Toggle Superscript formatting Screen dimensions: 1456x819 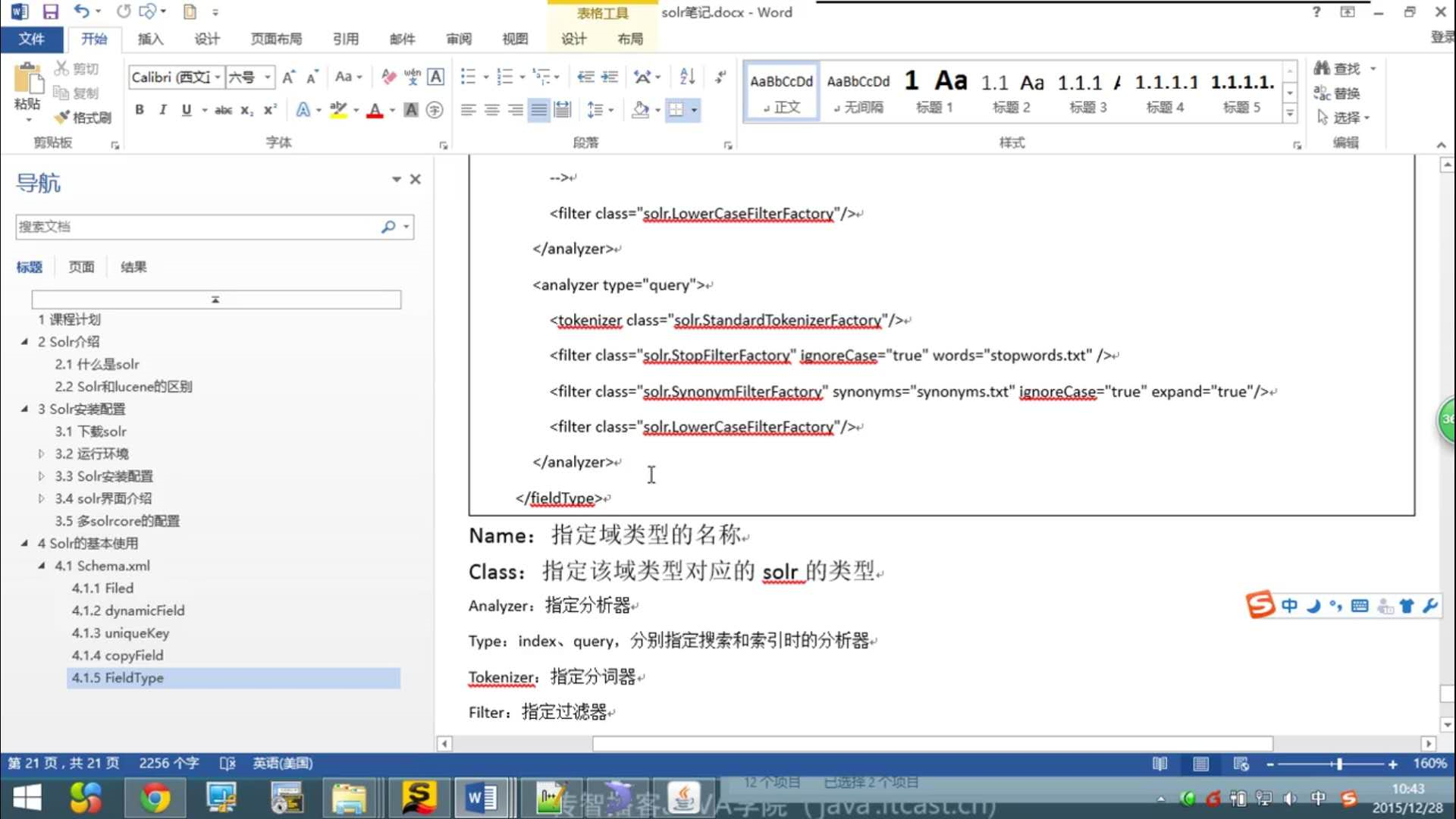click(x=270, y=110)
